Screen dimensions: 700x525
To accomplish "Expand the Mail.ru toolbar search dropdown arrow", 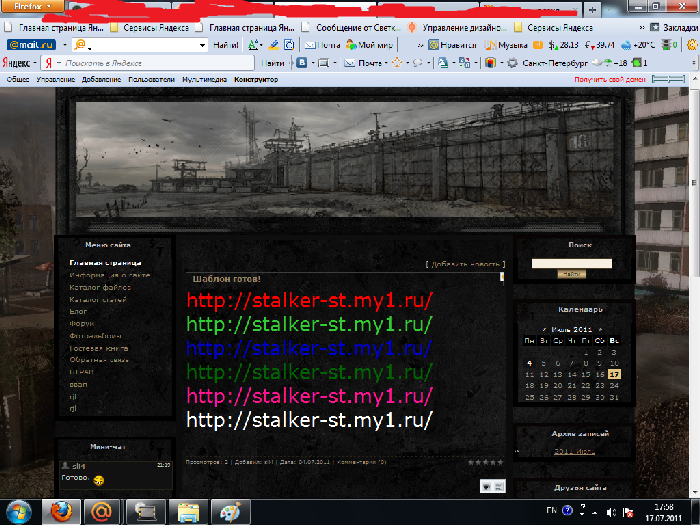I will click(x=202, y=45).
